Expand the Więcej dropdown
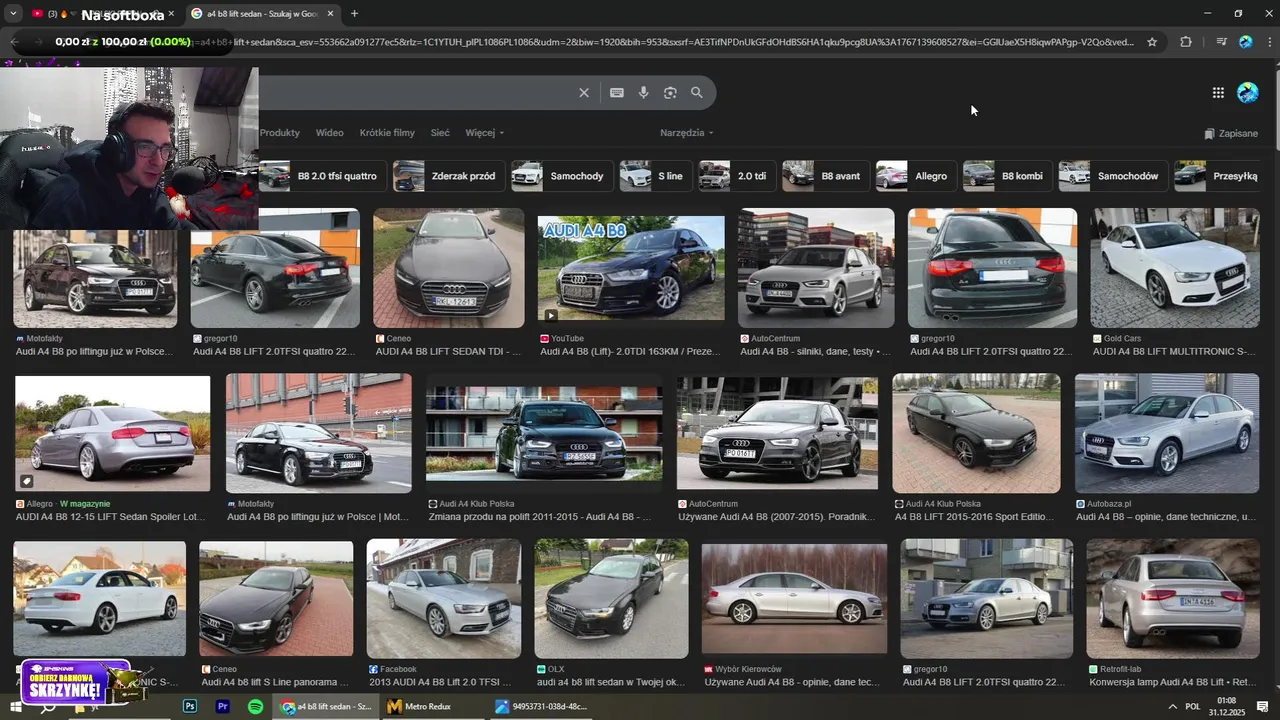 coord(484,133)
